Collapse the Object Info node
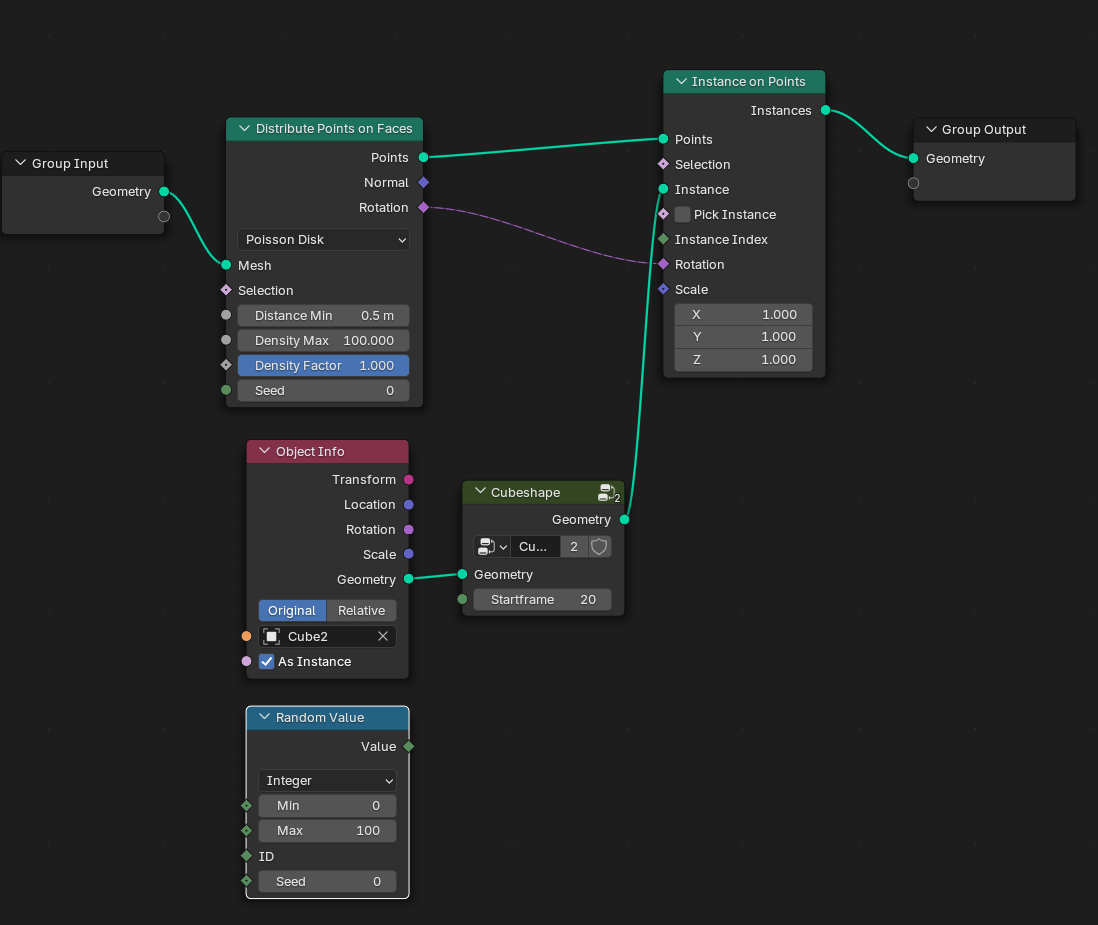This screenshot has width=1098, height=925. pos(265,451)
